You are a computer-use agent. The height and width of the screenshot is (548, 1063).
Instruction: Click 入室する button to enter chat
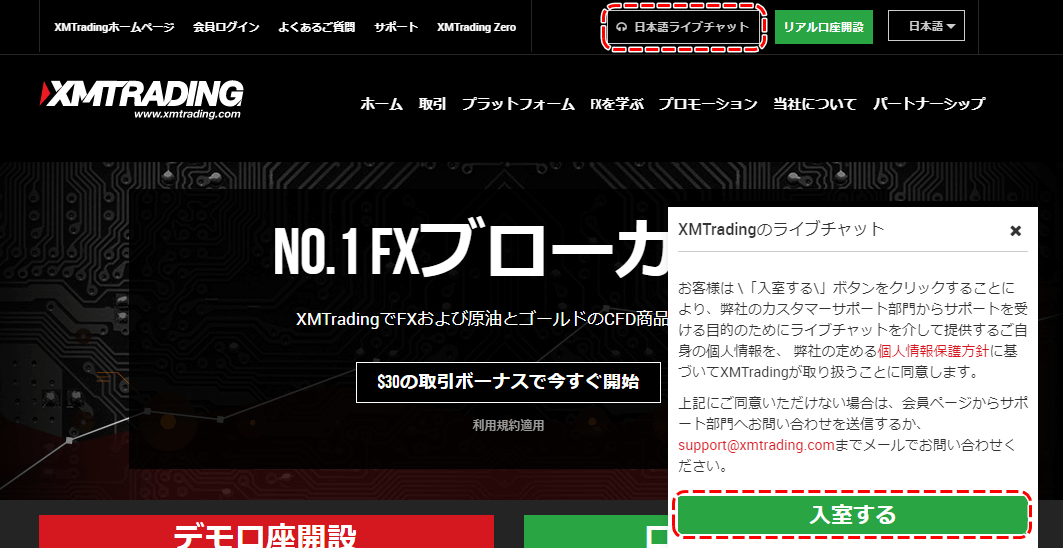[853, 515]
